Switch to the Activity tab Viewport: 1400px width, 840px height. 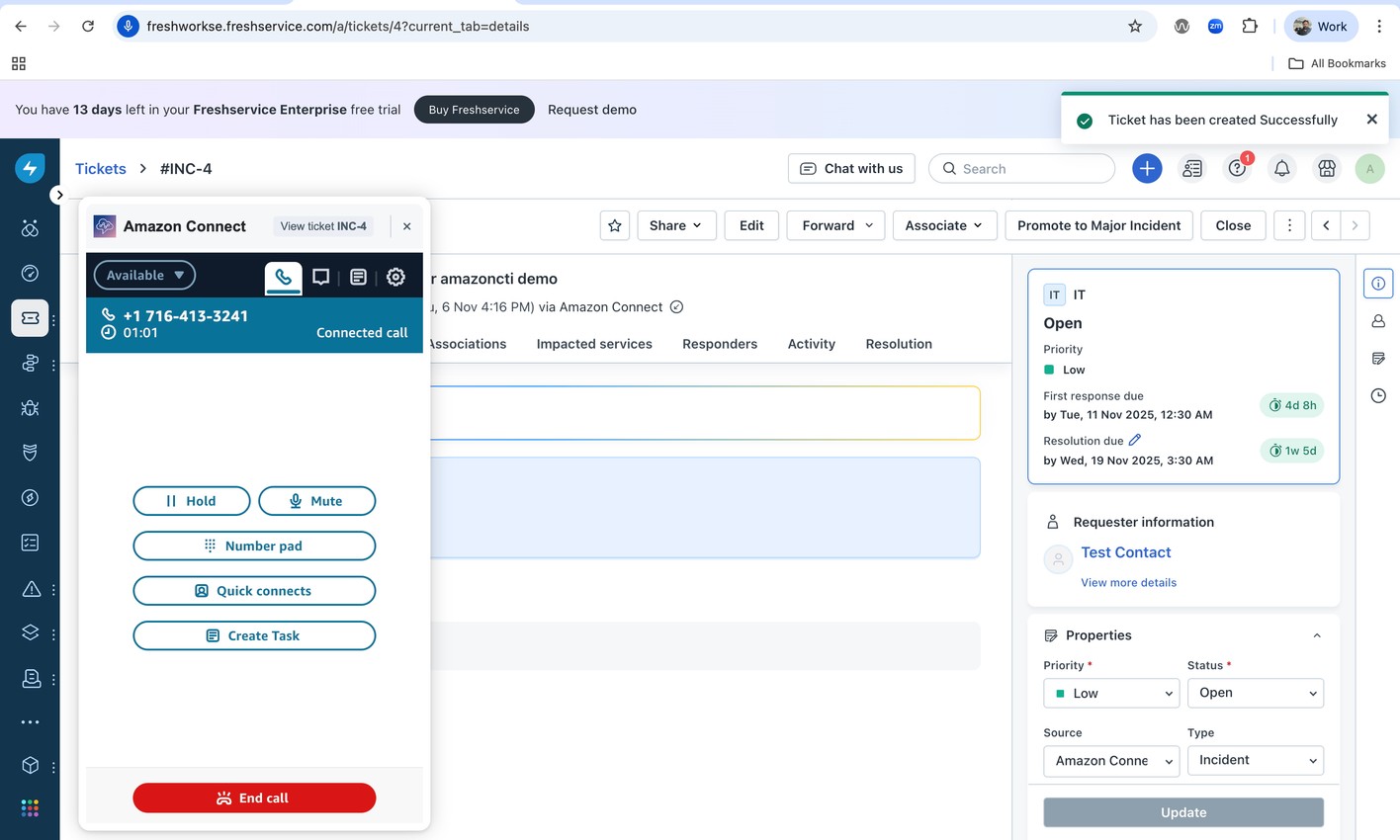pyautogui.click(x=811, y=343)
